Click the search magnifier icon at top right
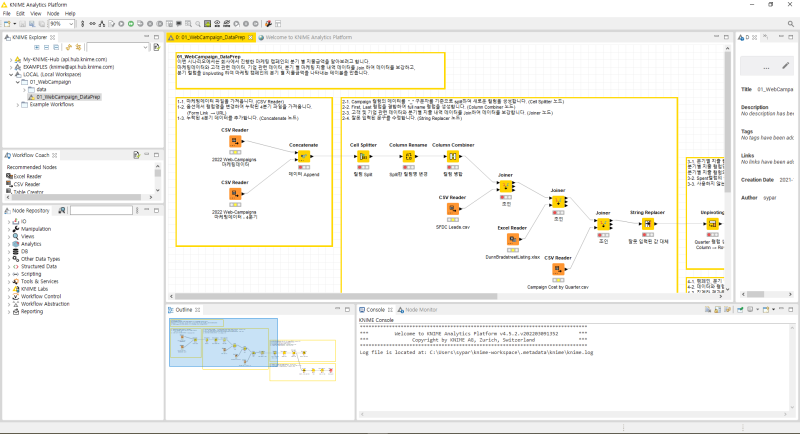This screenshot has height=434, width=800. (x=791, y=23)
